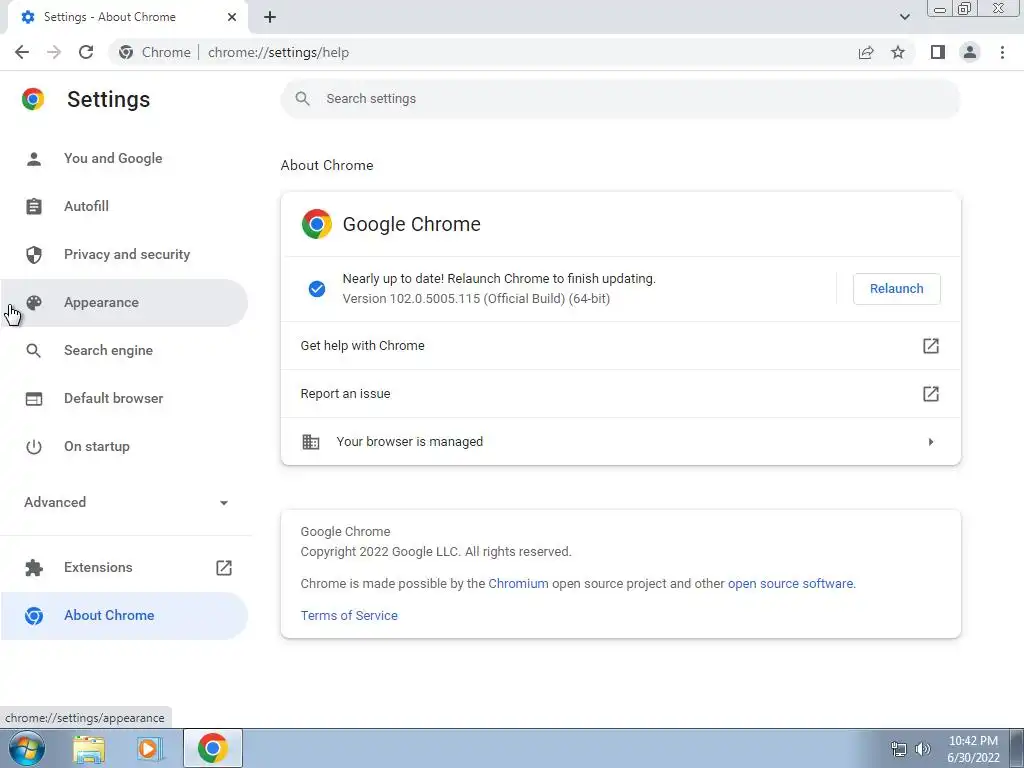1024x768 pixels.
Task: Open the open source software link
Action: click(790, 583)
